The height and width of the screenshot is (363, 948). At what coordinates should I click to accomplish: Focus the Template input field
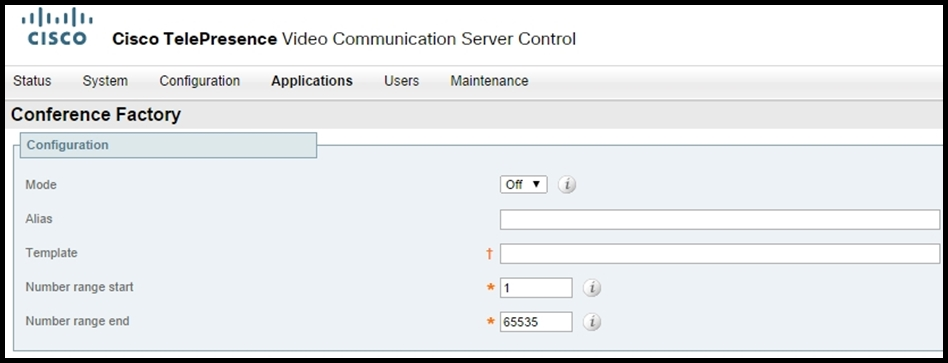[720, 253]
